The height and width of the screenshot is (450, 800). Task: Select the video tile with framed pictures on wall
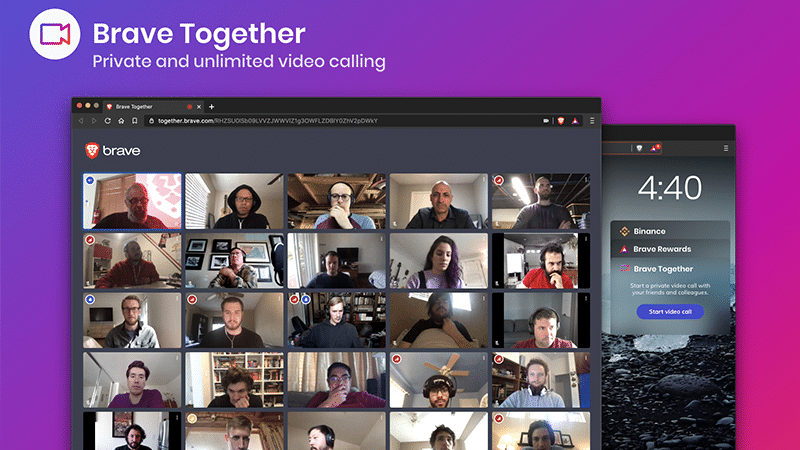(234, 261)
